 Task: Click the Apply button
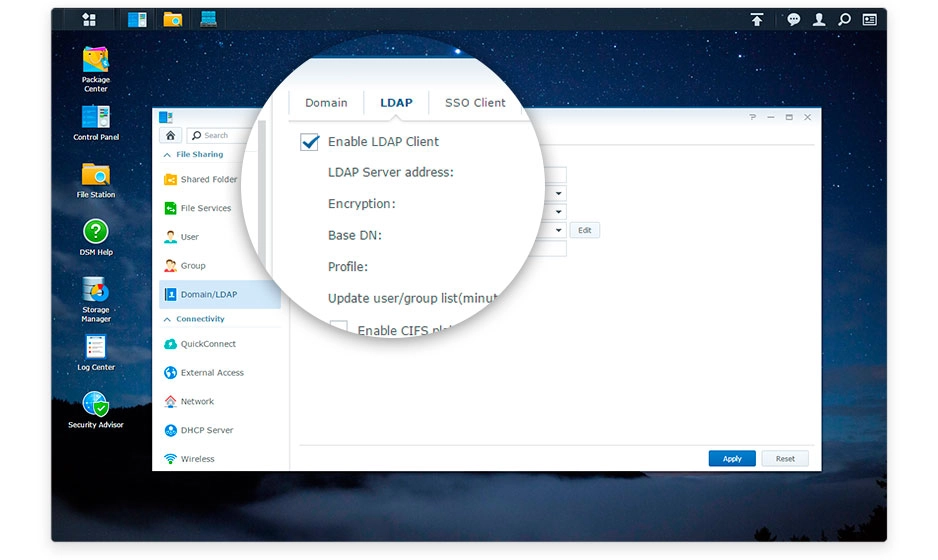732,458
